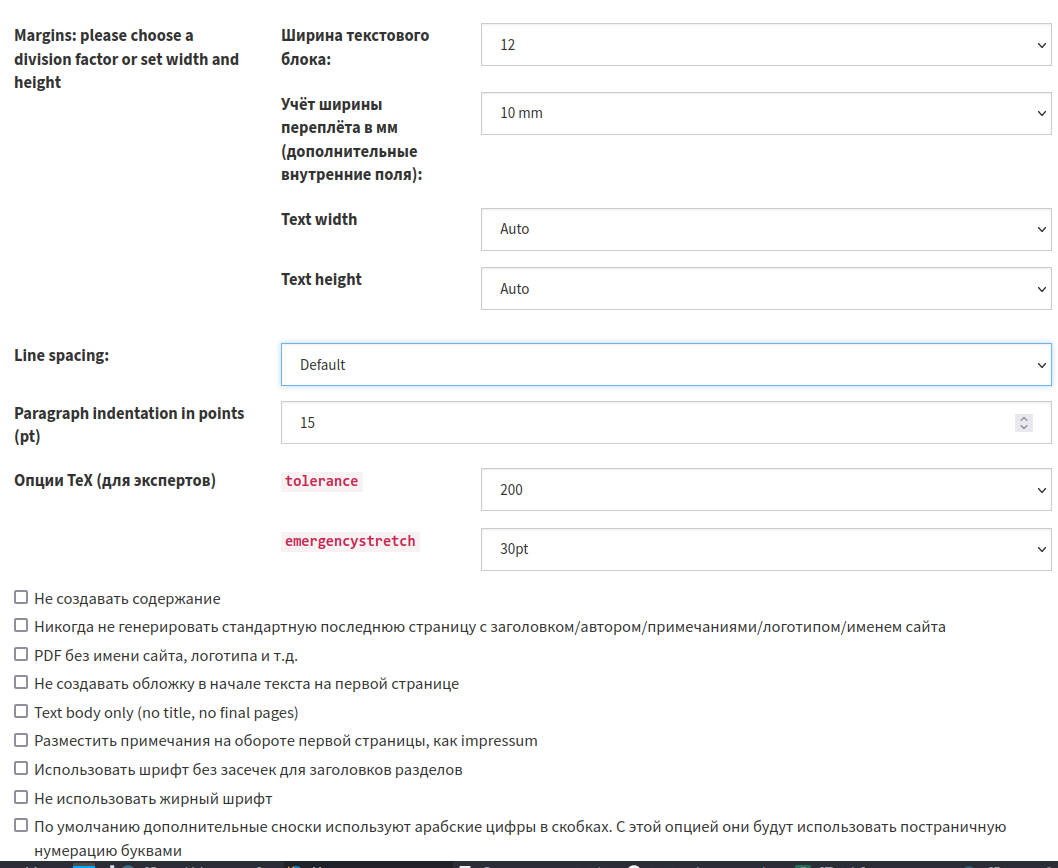The width and height of the screenshot is (1058, 868).
Task: Expand the Line spacing Default dropdown
Action: (x=665, y=365)
